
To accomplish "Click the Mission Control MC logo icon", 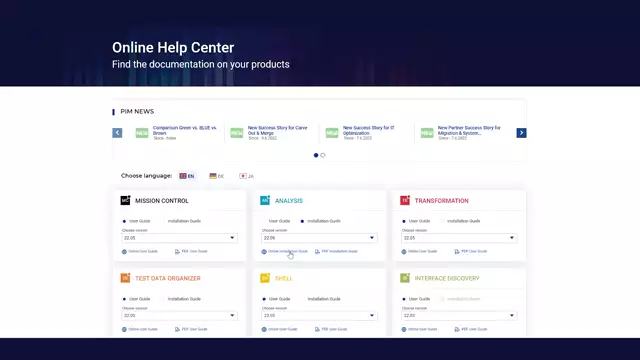I will [125, 200].
